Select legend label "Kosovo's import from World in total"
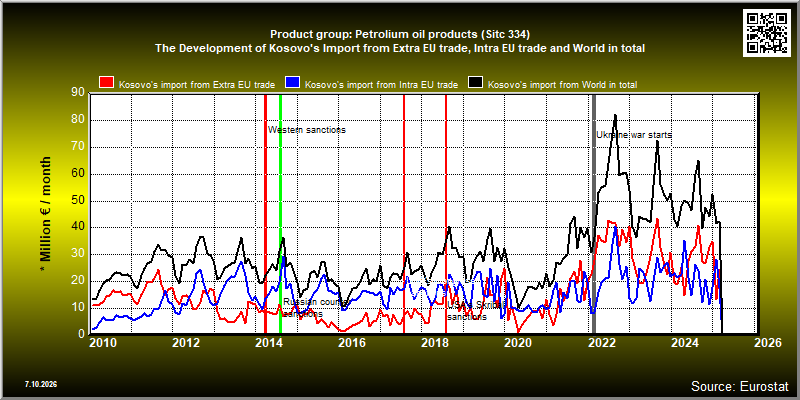This screenshot has height=400, width=800. point(563,85)
